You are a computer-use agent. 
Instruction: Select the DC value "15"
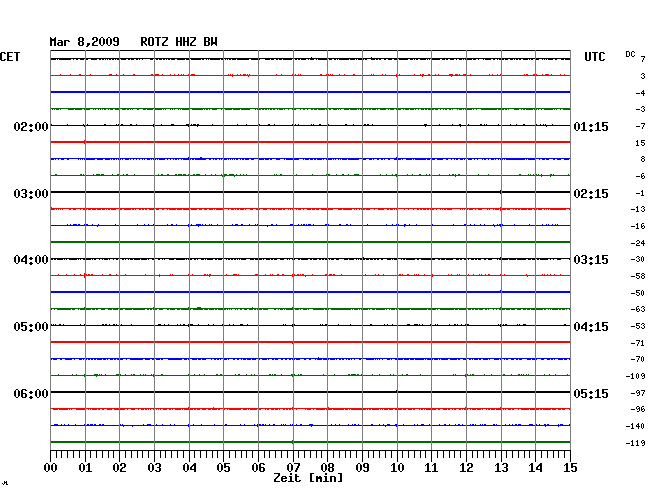640,143
